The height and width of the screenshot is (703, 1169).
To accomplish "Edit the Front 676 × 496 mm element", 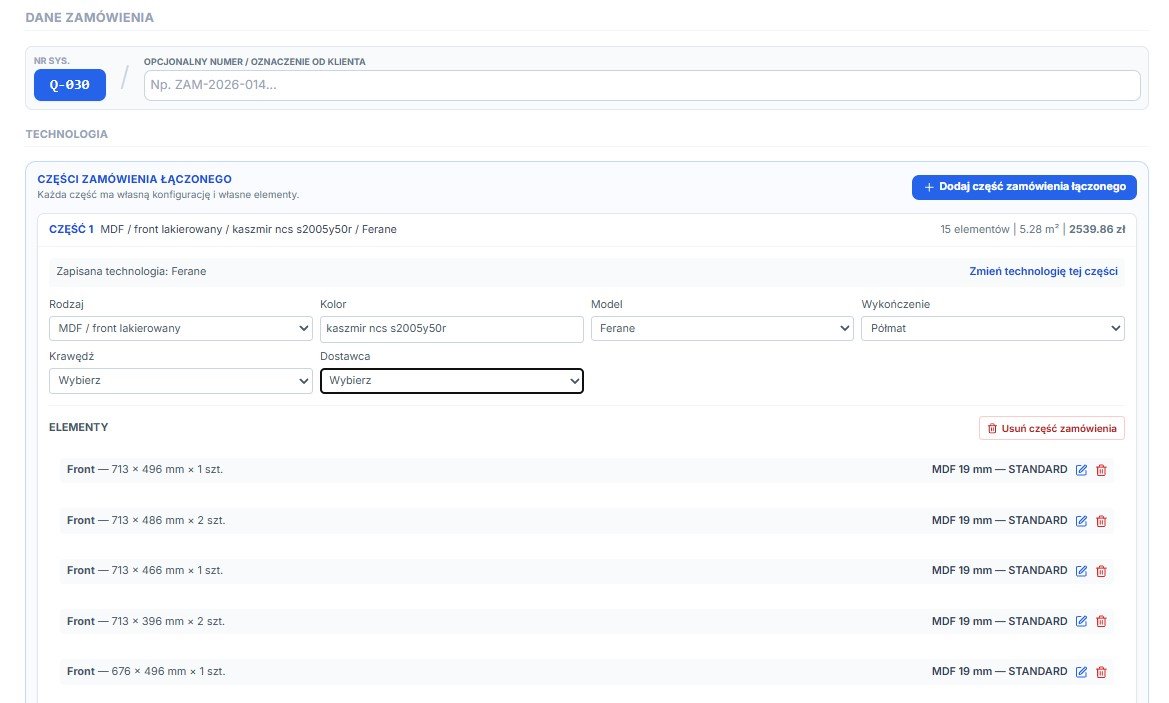I will tap(1081, 672).
